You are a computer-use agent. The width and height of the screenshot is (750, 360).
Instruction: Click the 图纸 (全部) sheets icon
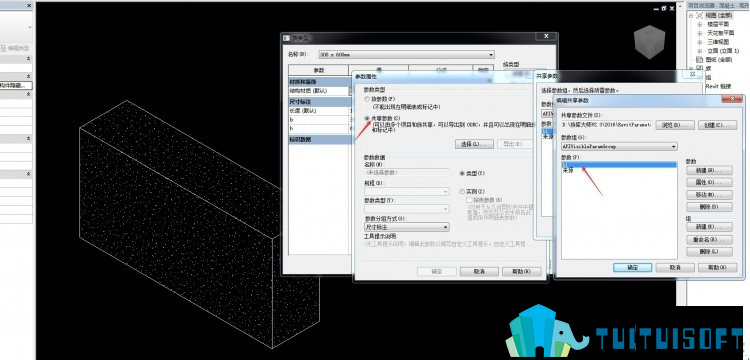pos(699,60)
